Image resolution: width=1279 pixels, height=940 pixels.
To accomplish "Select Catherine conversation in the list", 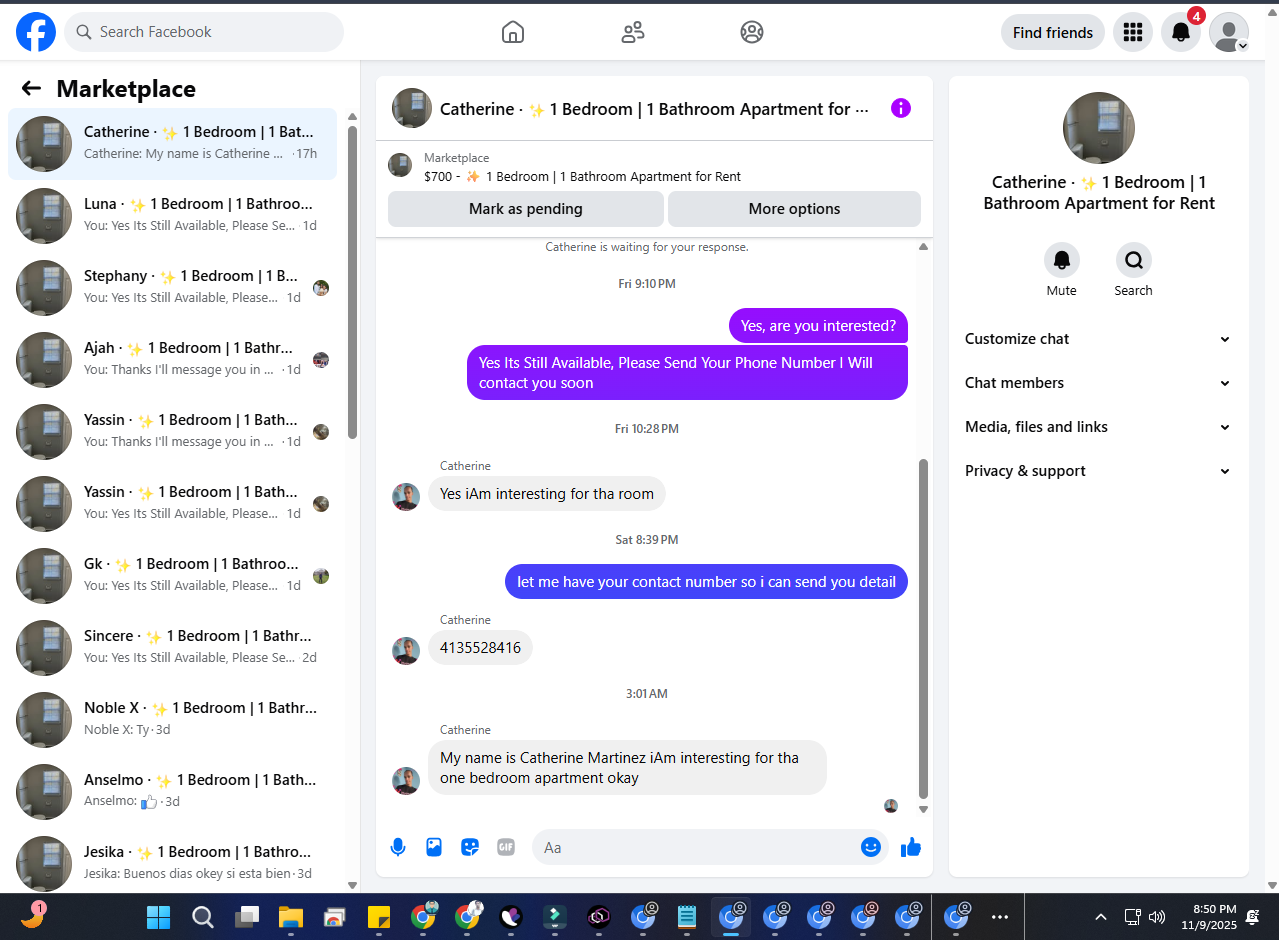I will click(x=172, y=144).
